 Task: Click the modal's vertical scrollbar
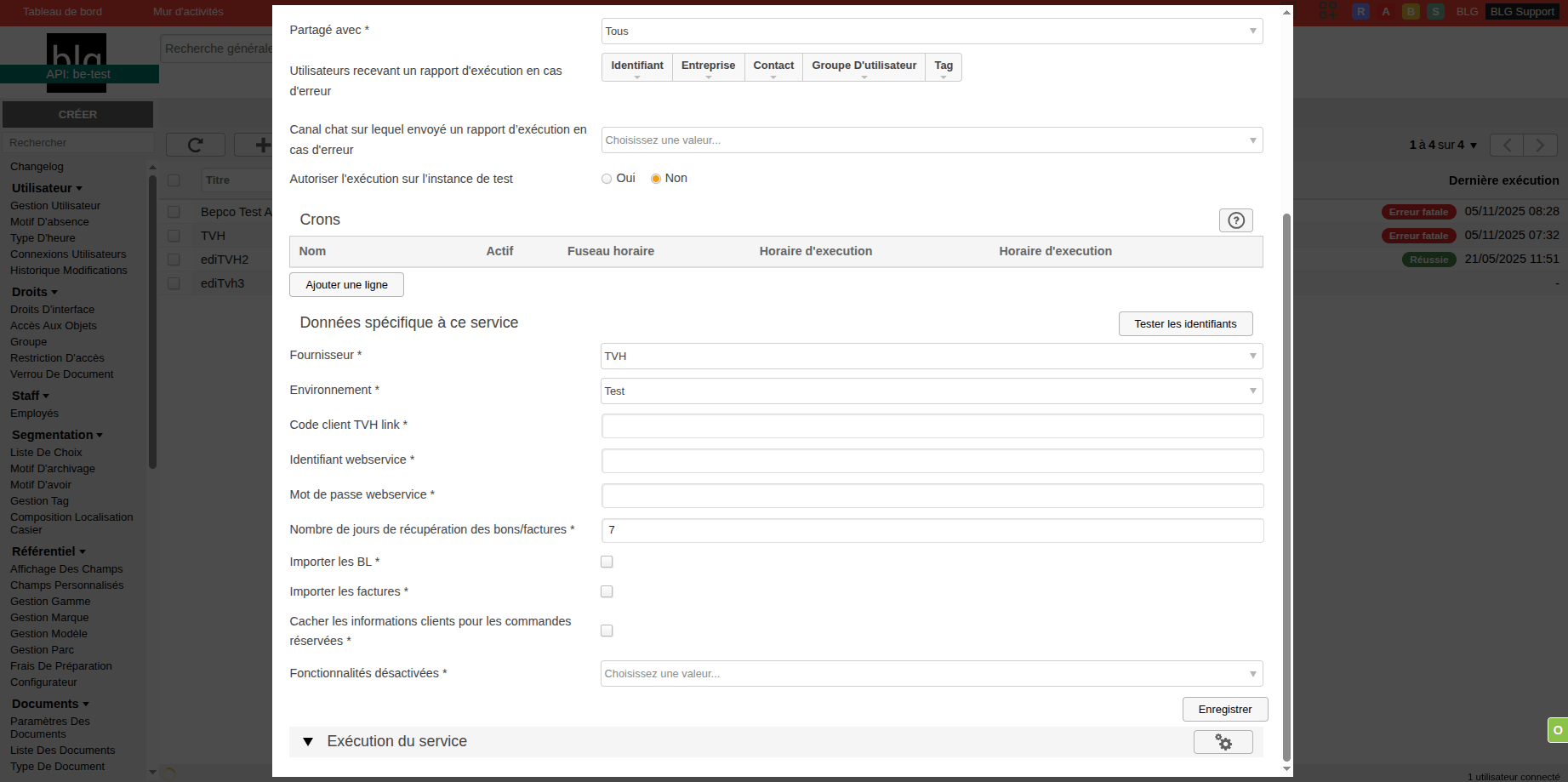click(1286, 485)
